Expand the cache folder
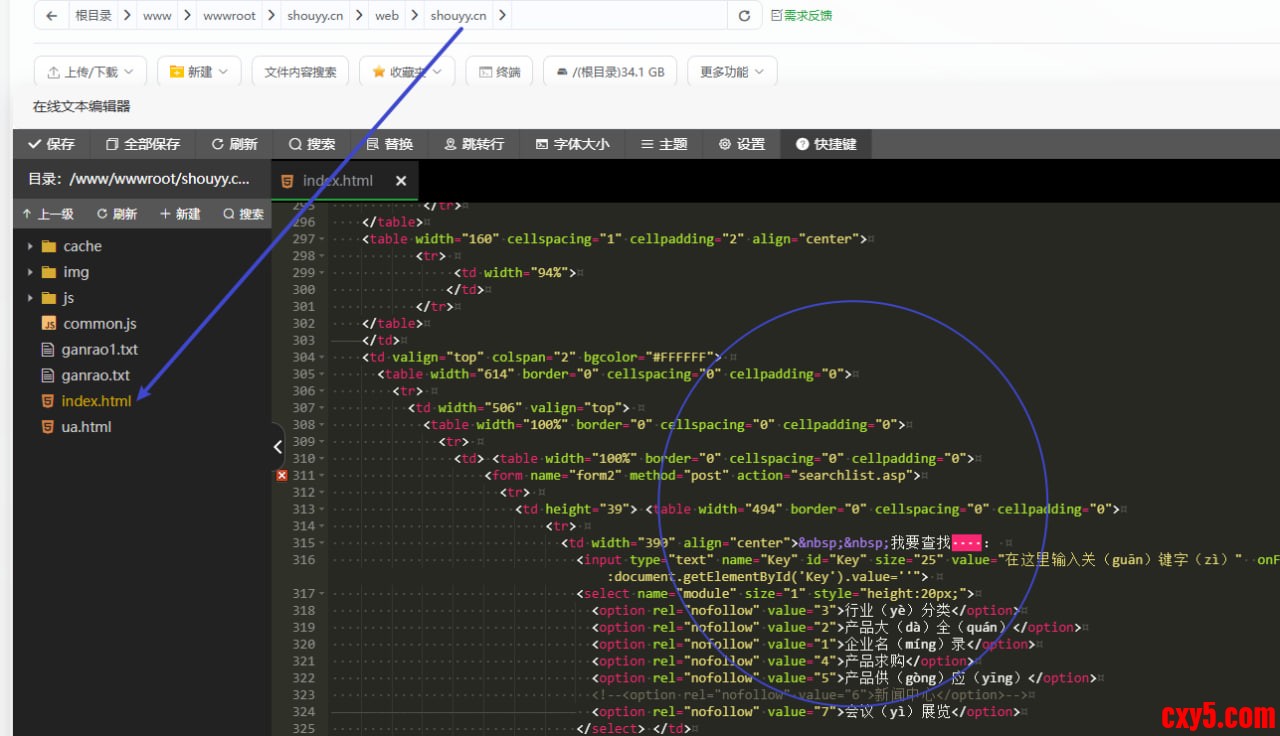Screen dimensions: 1280x736 (x=31, y=246)
